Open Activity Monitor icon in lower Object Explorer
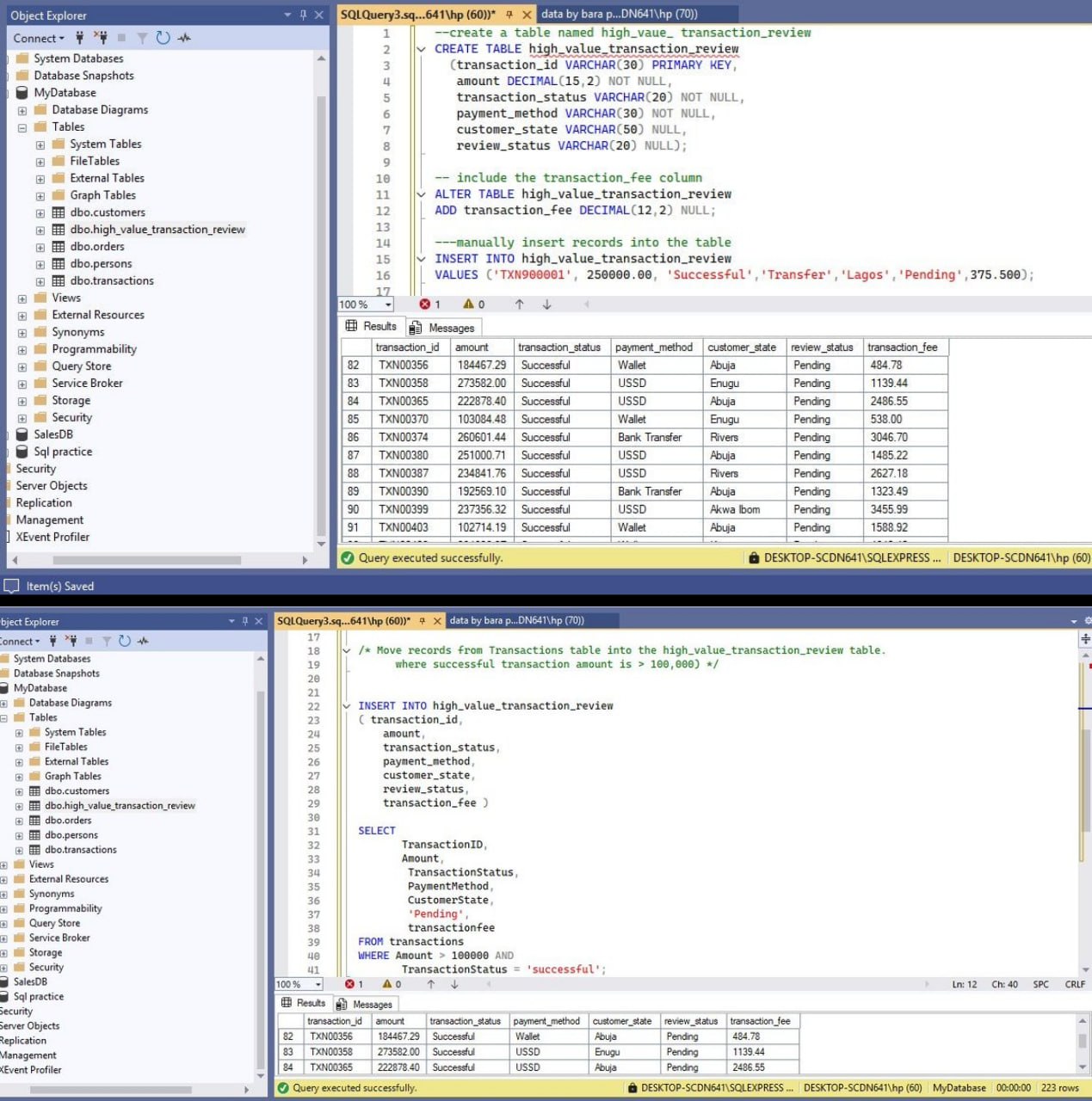1092x1101 pixels. pos(143,641)
